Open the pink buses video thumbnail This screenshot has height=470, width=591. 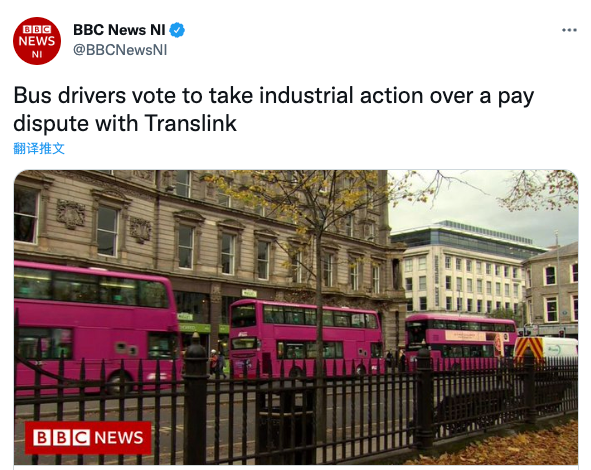(296, 317)
